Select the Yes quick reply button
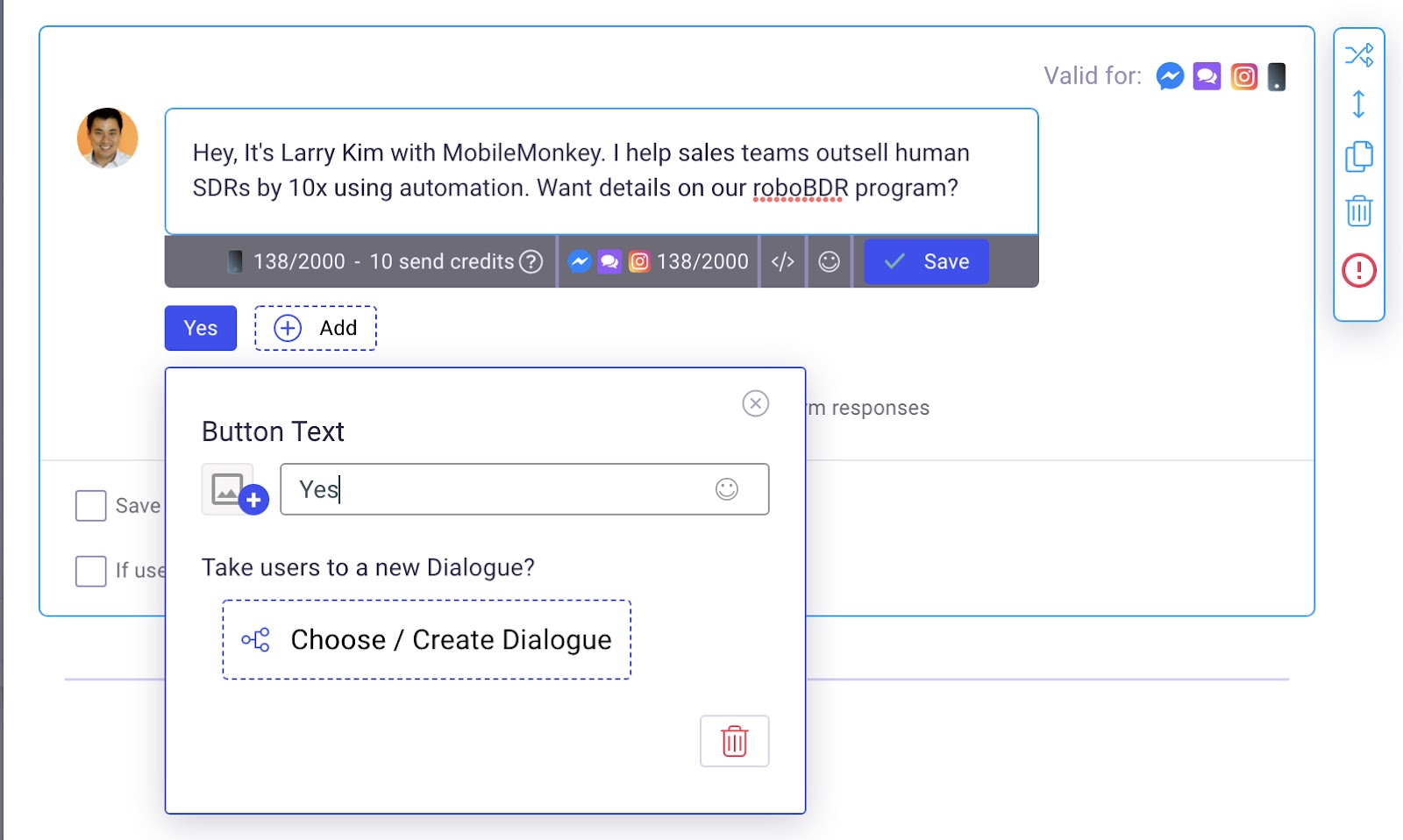The image size is (1403, 840). point(201,328)
